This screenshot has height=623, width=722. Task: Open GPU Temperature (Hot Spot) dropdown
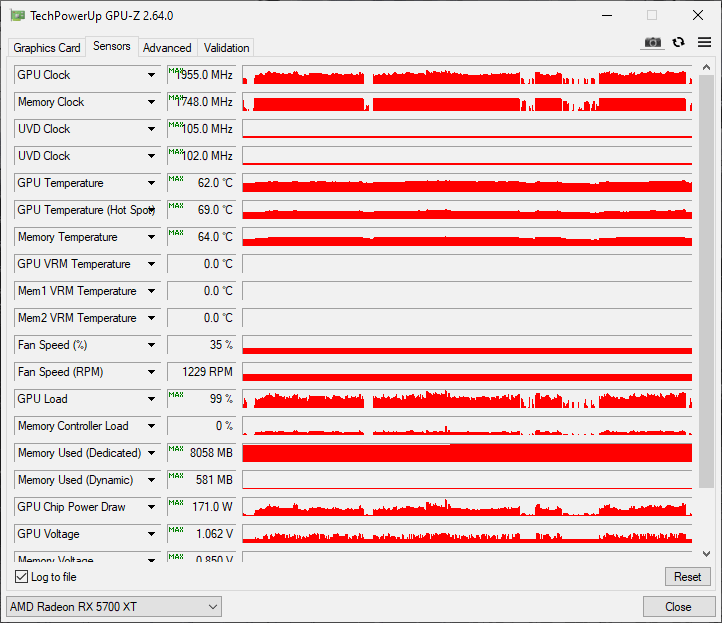pos(151,210)
